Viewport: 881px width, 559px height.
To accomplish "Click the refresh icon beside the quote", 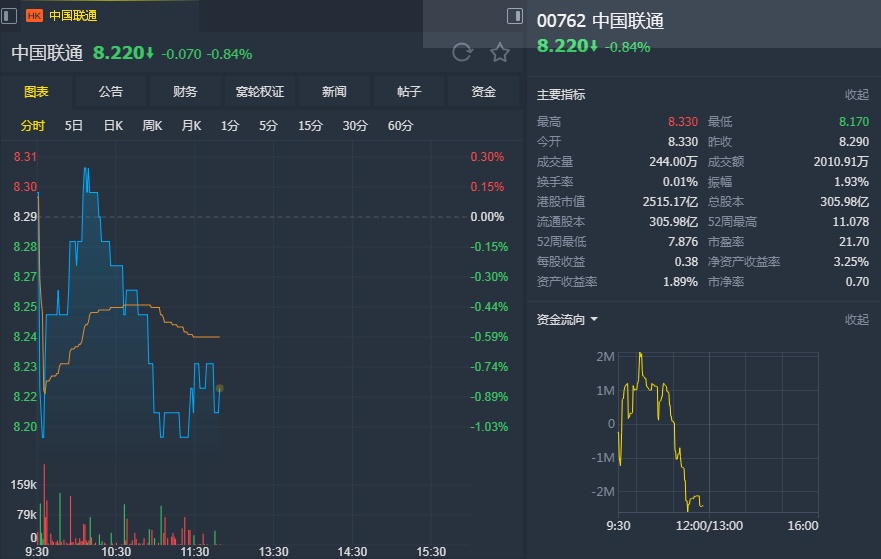I will (x=461, y=53).
